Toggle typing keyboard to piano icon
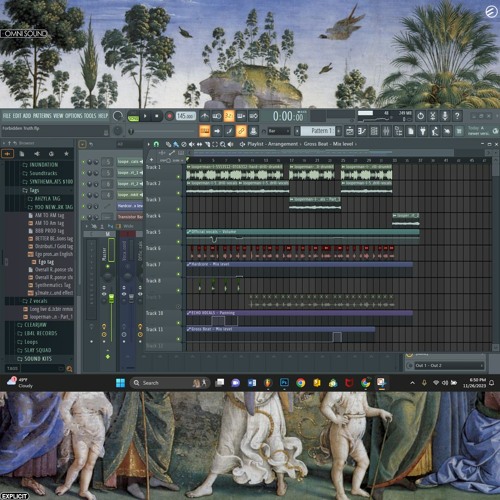This screenshot has height=500, width=500. coord(205,131)
